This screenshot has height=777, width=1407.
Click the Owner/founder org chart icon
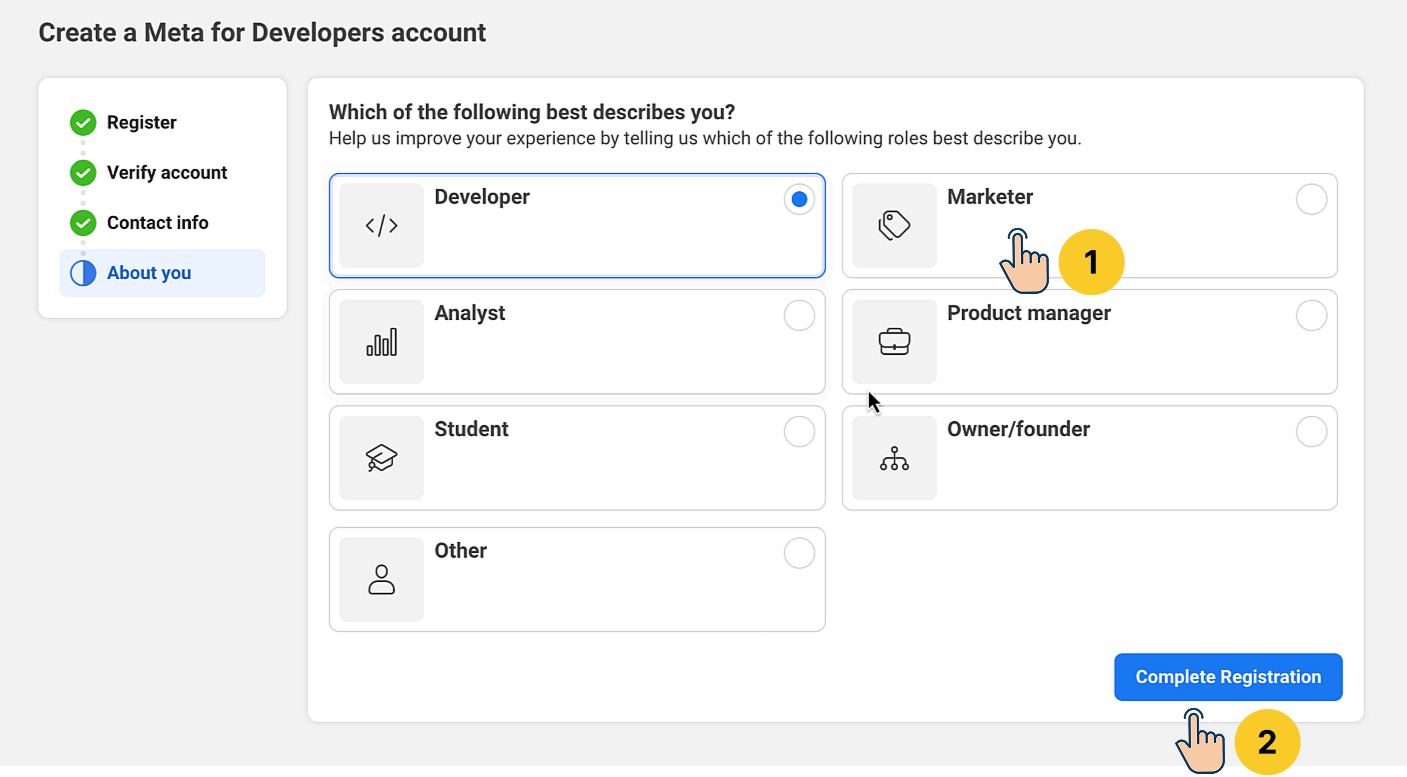[894, 458]
